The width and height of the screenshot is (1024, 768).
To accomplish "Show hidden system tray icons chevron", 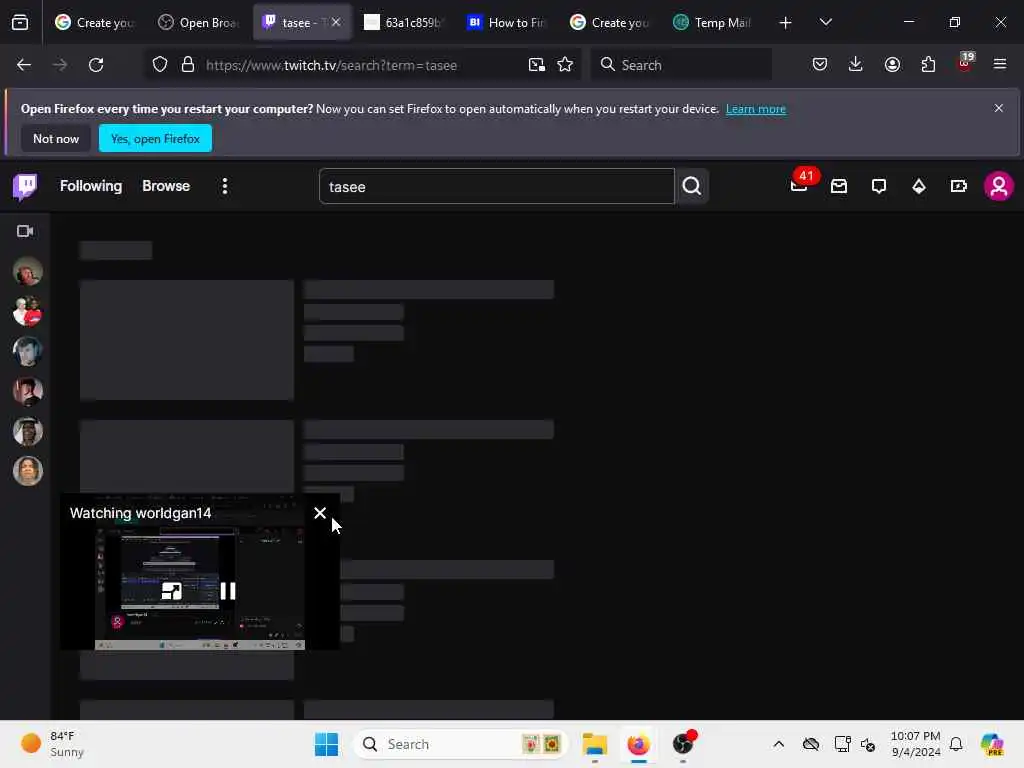I will coord(778,744).
